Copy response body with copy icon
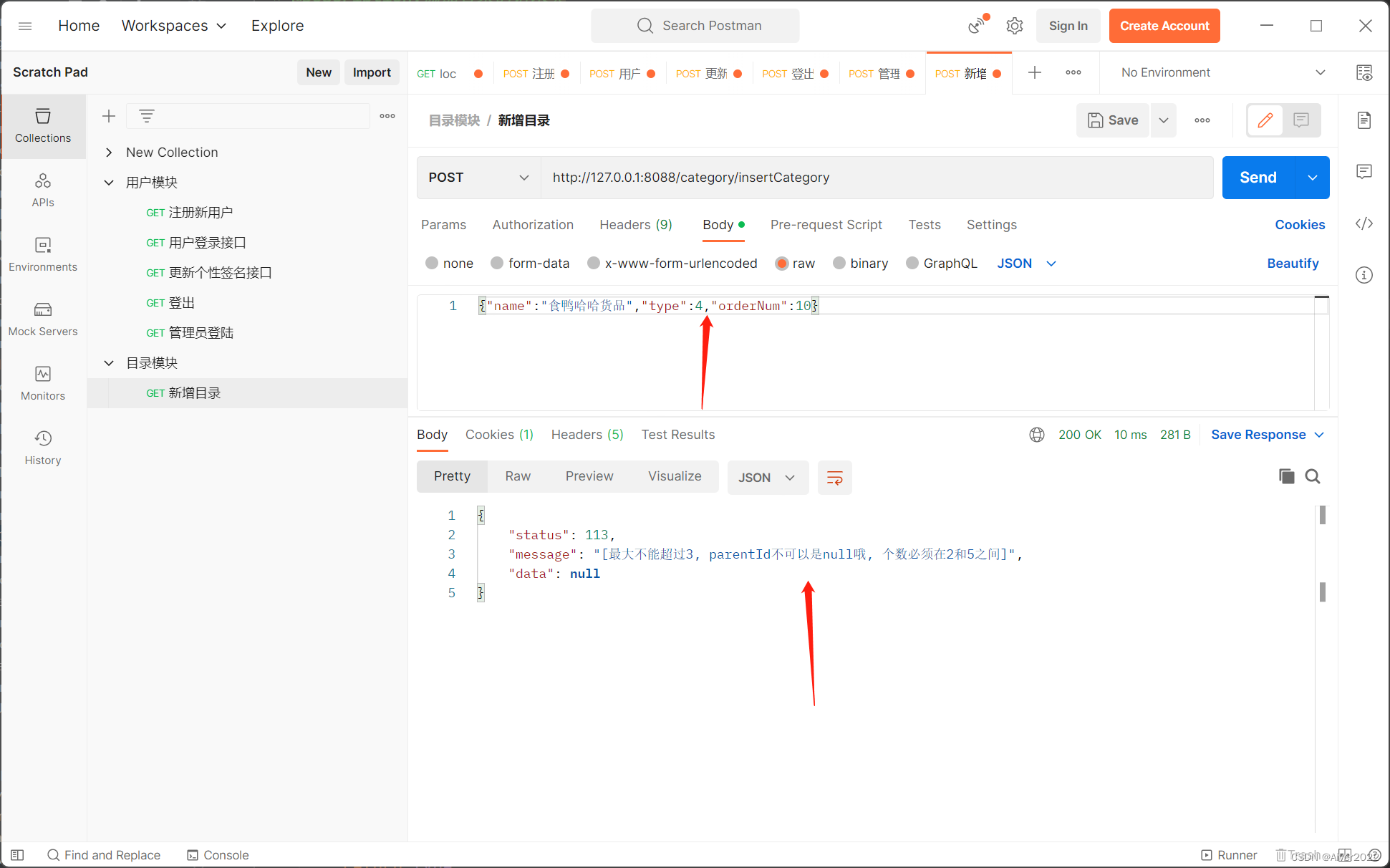 [x=1286, y=476]
